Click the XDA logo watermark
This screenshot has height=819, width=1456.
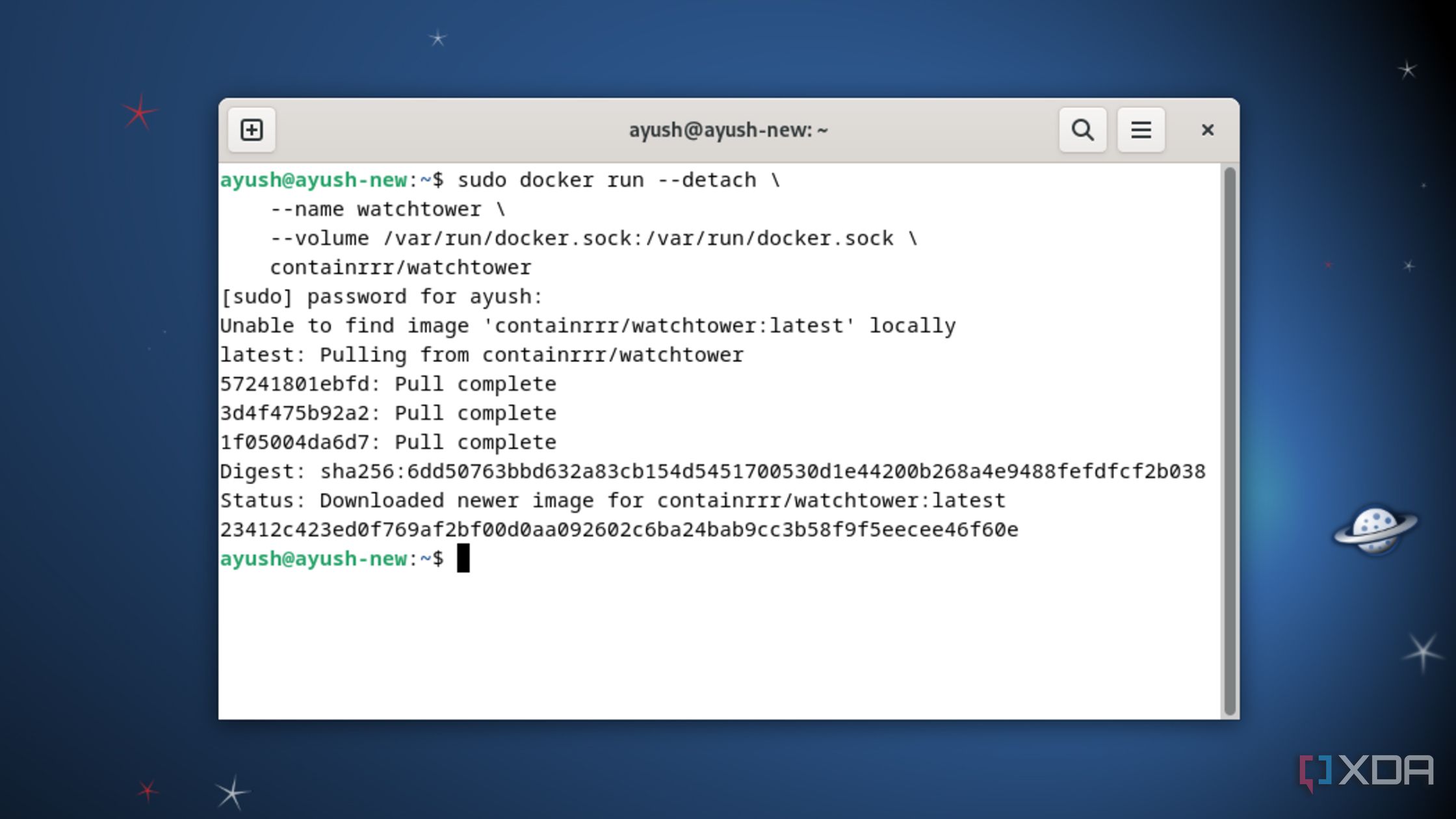[x=1366, y=772]
